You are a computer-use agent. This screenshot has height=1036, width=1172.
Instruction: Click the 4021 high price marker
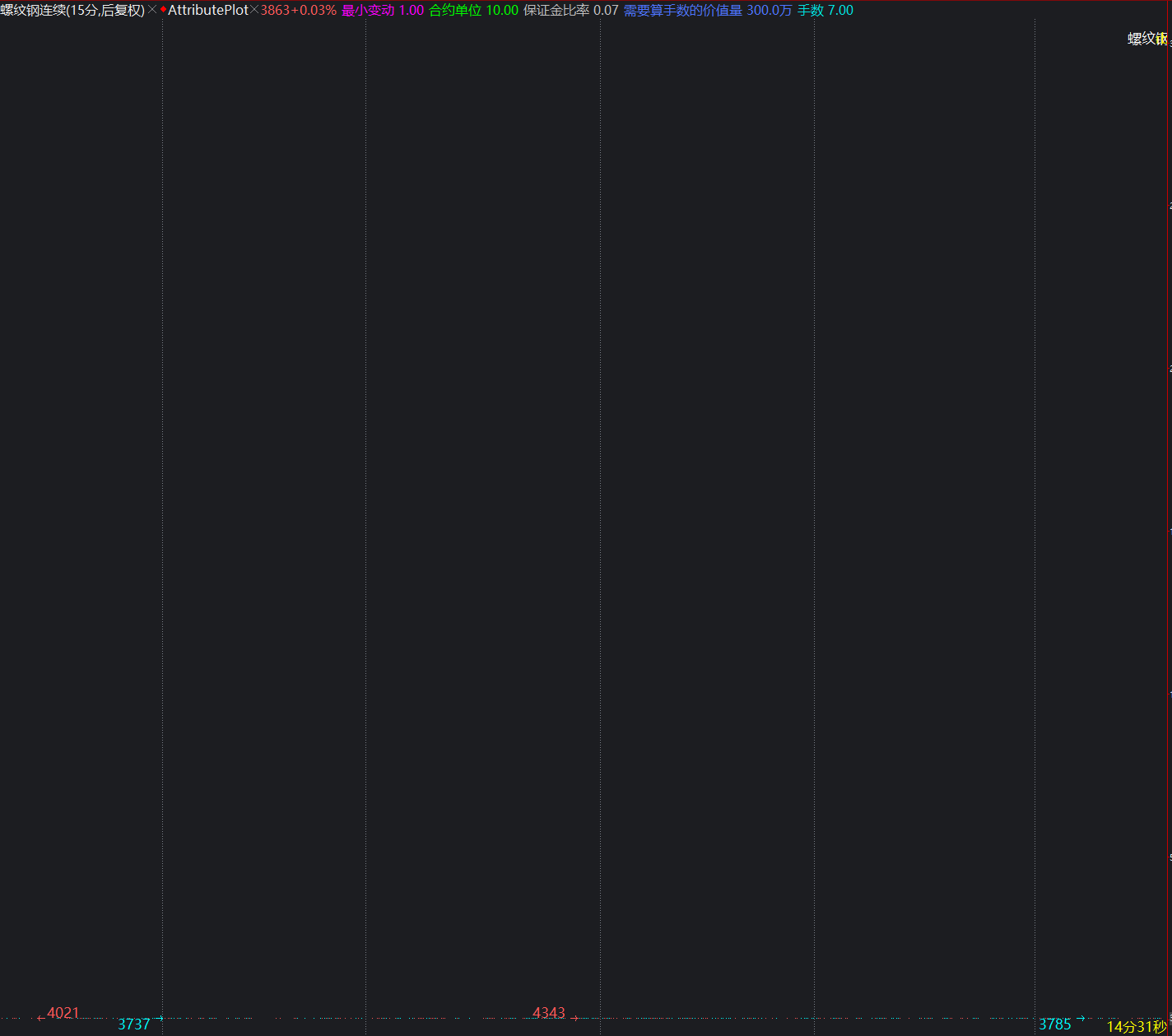pyautogui.click(x=63, y=1013)
